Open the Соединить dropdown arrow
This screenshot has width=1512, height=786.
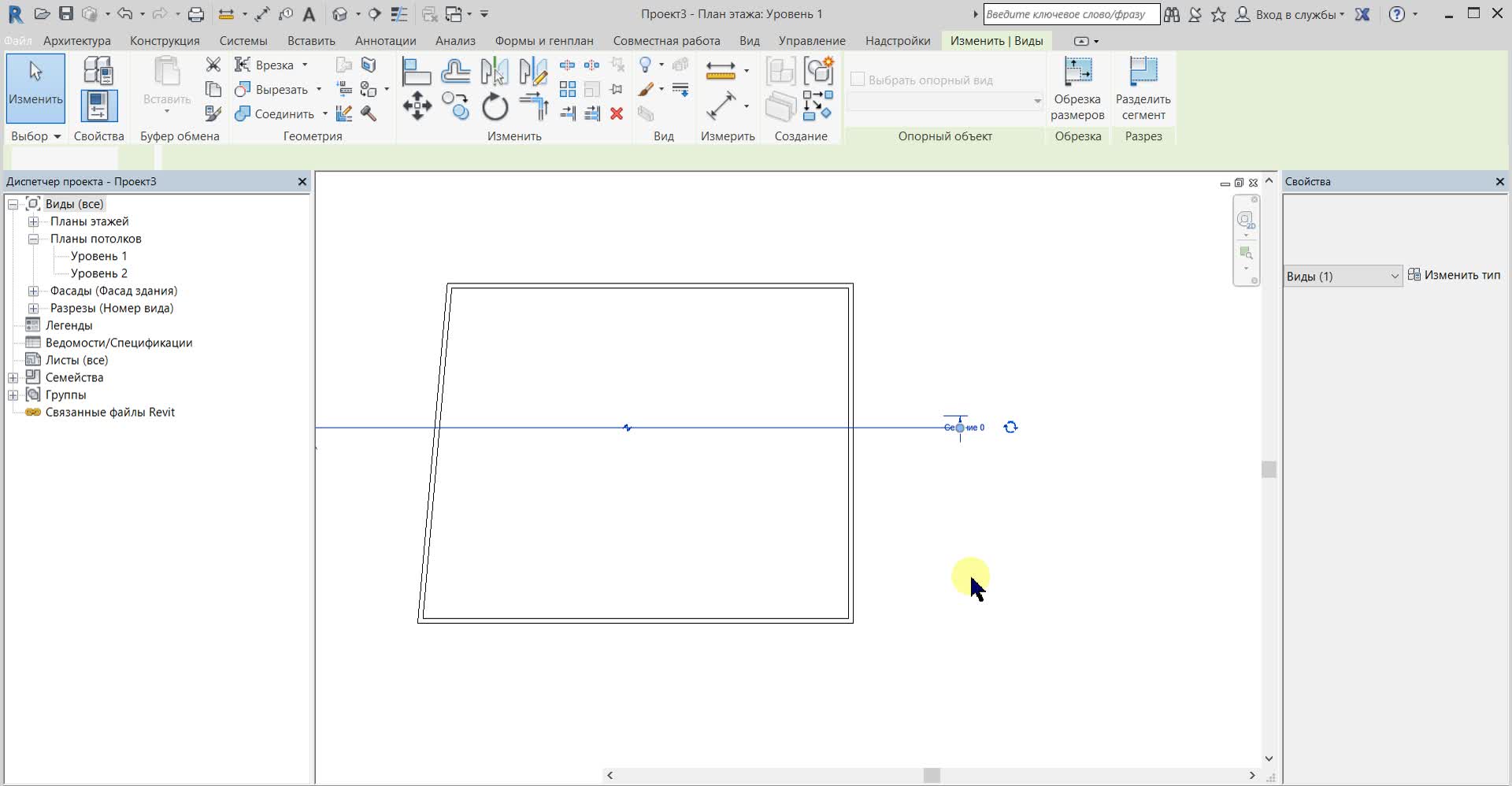325,113
